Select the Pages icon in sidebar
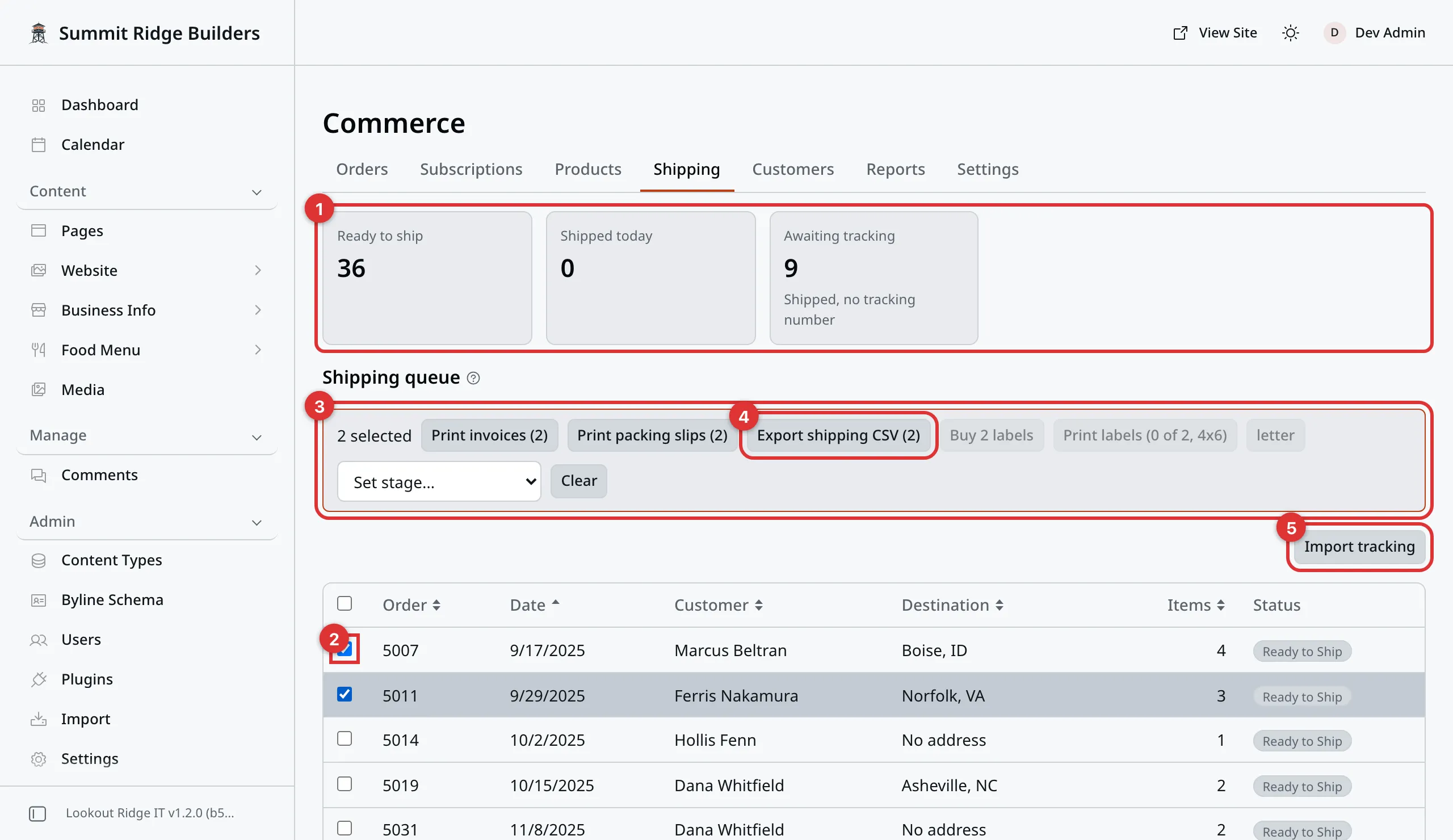The width and height of the screenshot is (1453, 840). (x=39, y=230)
